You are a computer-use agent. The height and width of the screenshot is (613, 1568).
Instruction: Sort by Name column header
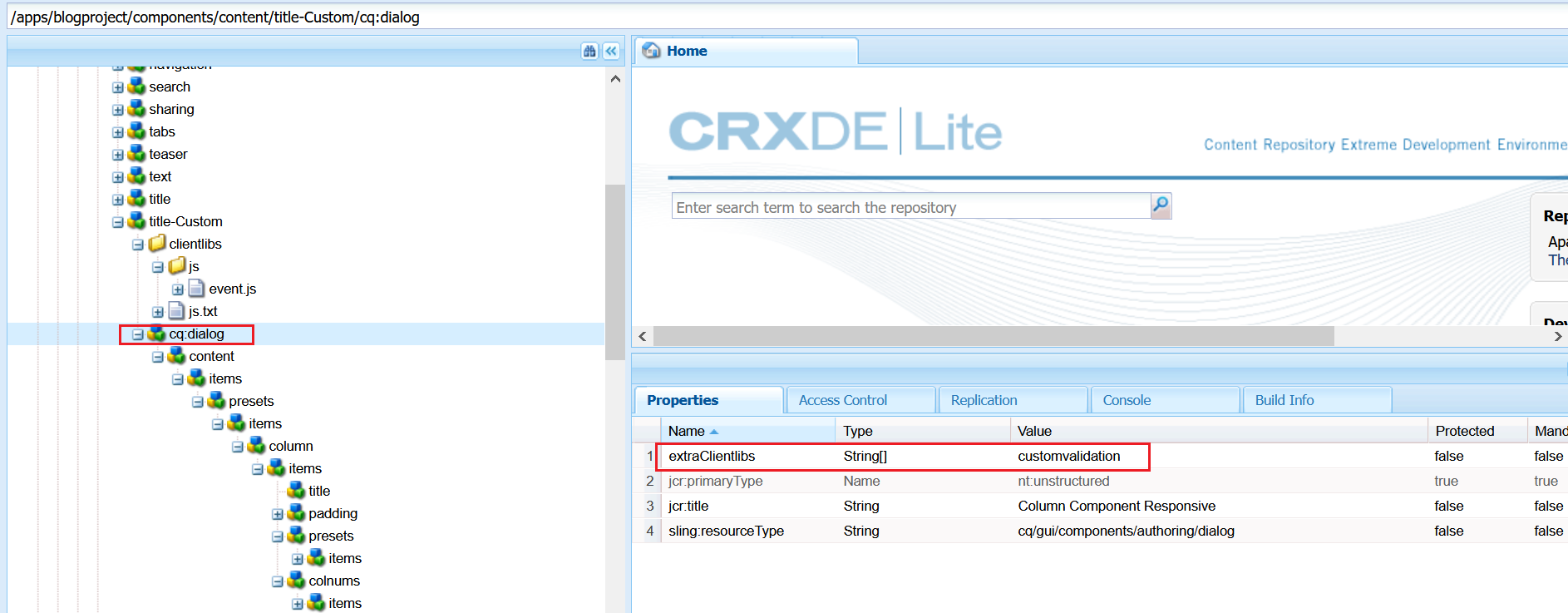click(747, 431)
